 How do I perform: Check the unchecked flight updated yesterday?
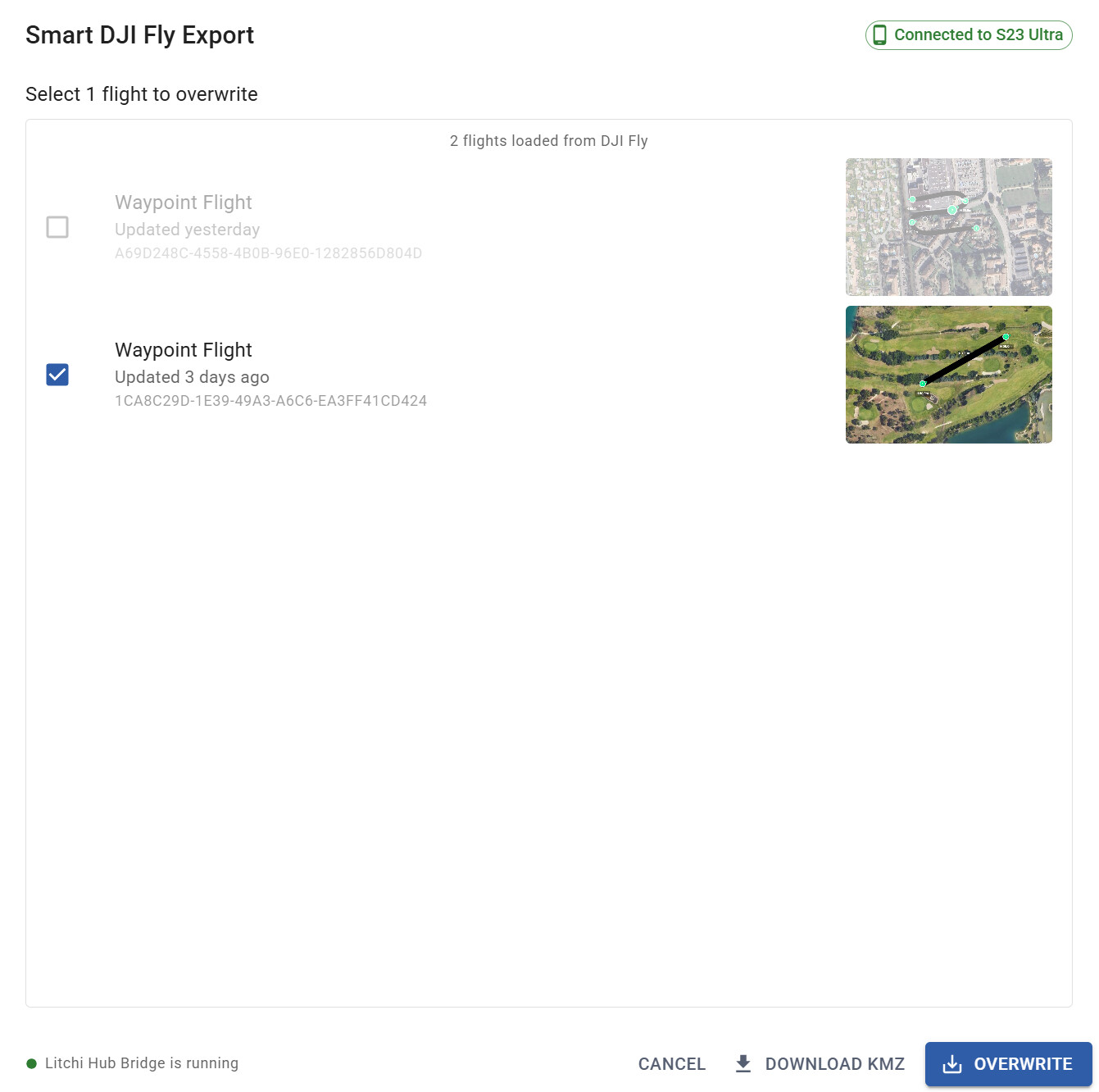pyautogui.click(x=57, y=227)
